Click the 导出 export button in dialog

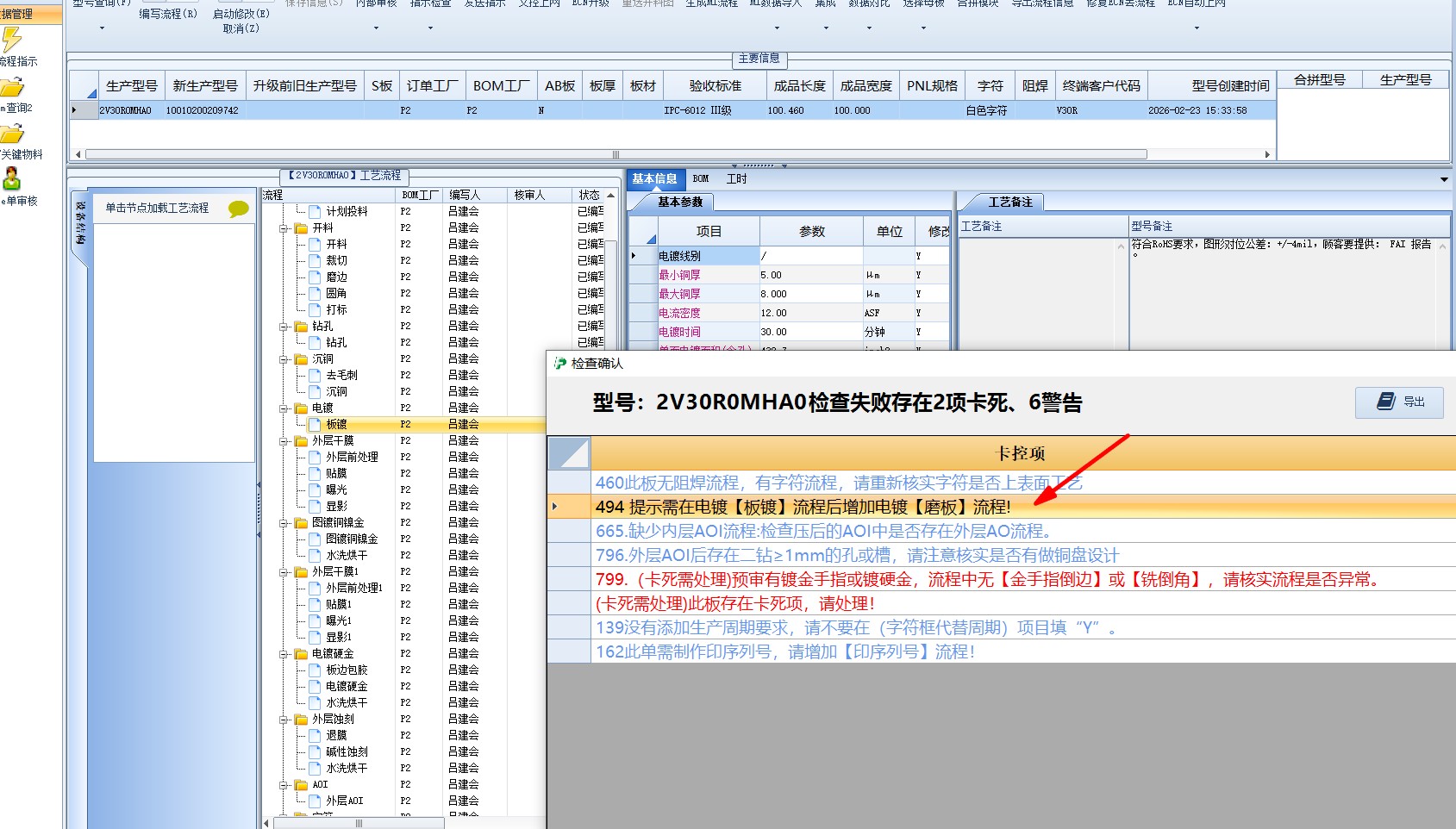tap(1399, 402)
